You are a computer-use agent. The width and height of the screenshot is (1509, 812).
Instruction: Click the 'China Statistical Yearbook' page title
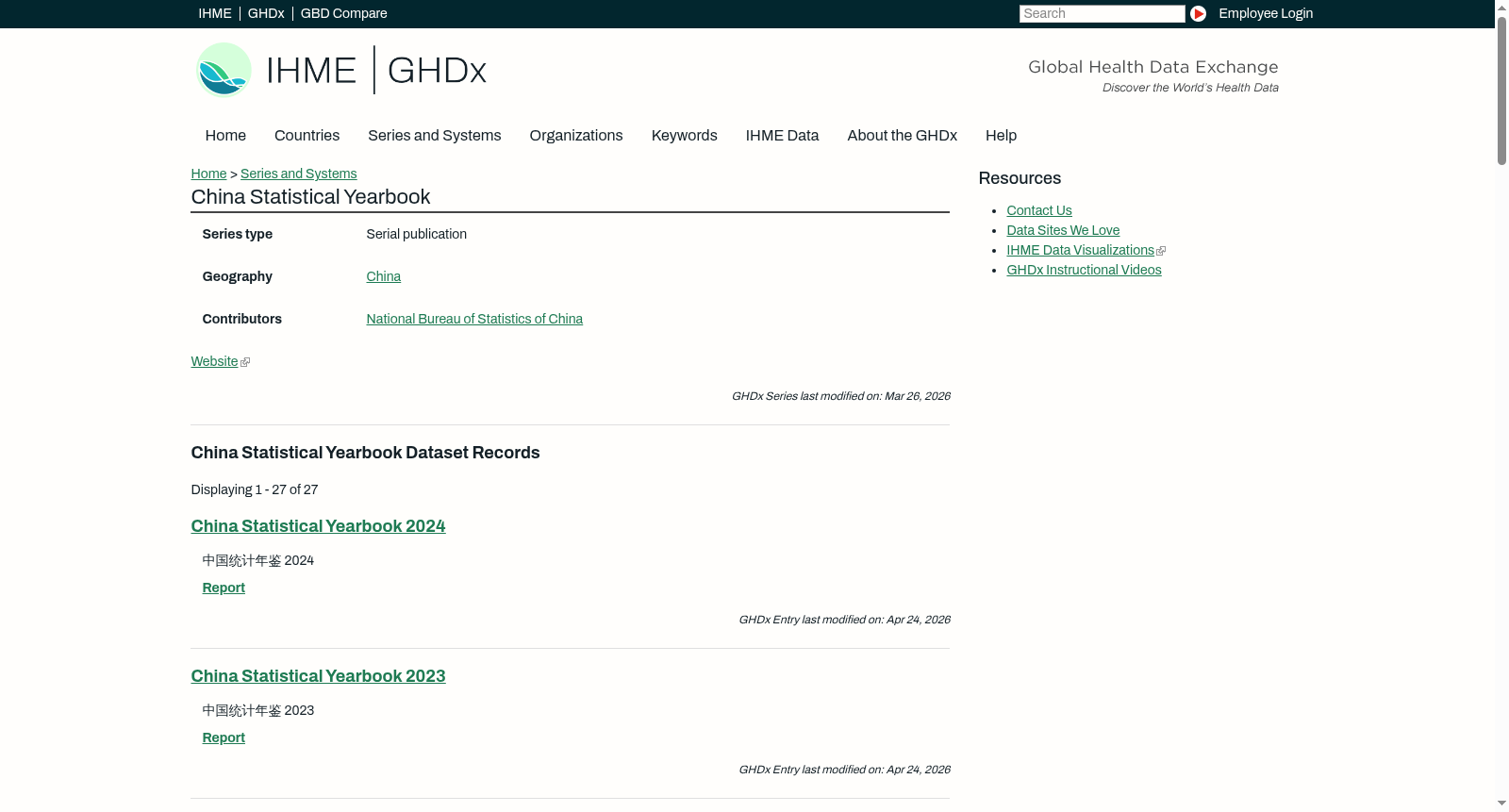tap(310, 197)
